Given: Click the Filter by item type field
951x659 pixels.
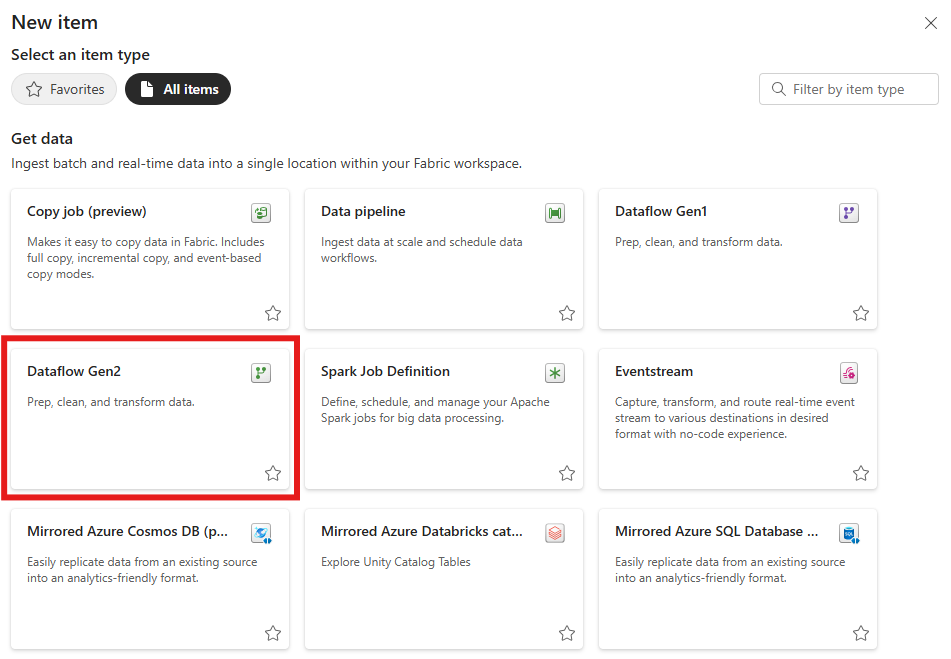Looking at the screenshot, I should tap(849, 89).
